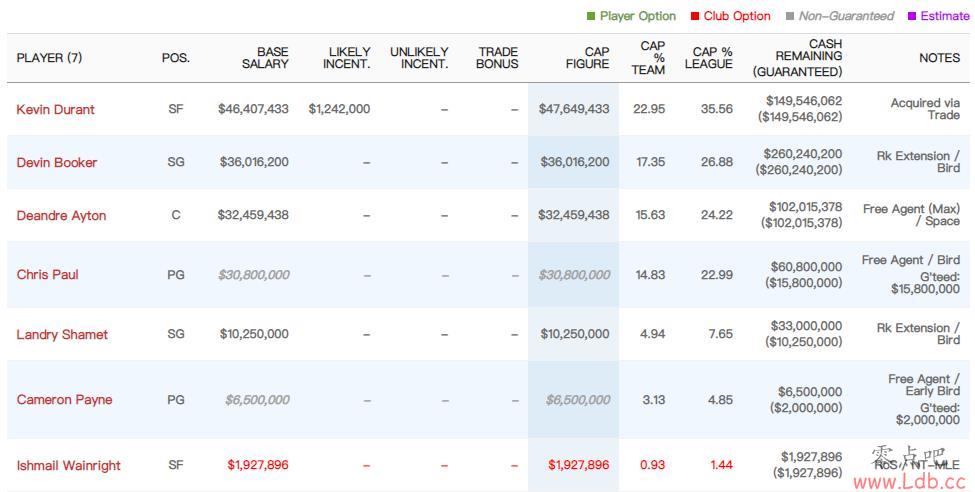Click Shamet's cash remaining $33,000,000
The width and height of the screenshot is (975, 492).
(806, 326)
